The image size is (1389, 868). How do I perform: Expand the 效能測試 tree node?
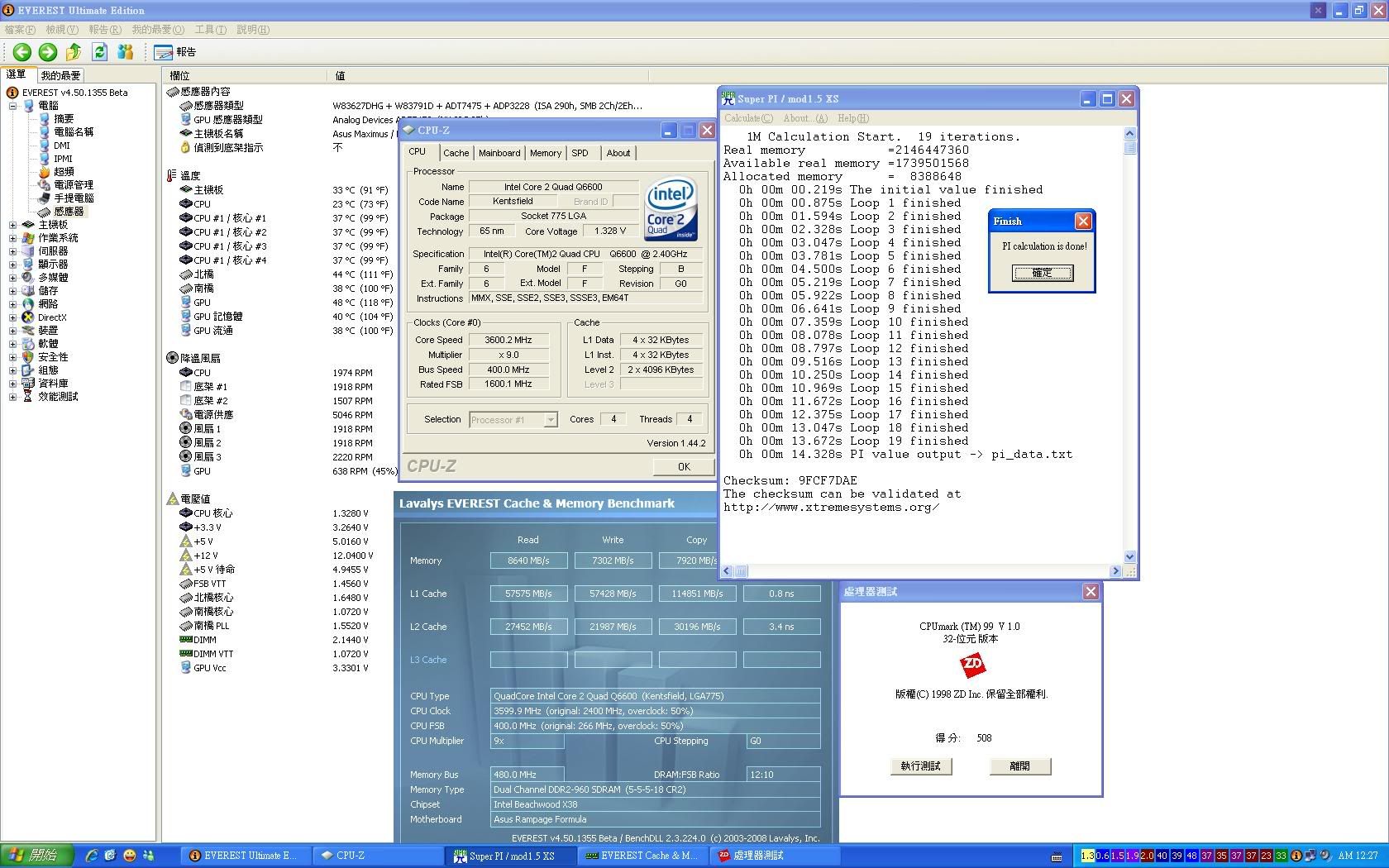(12, 397)
